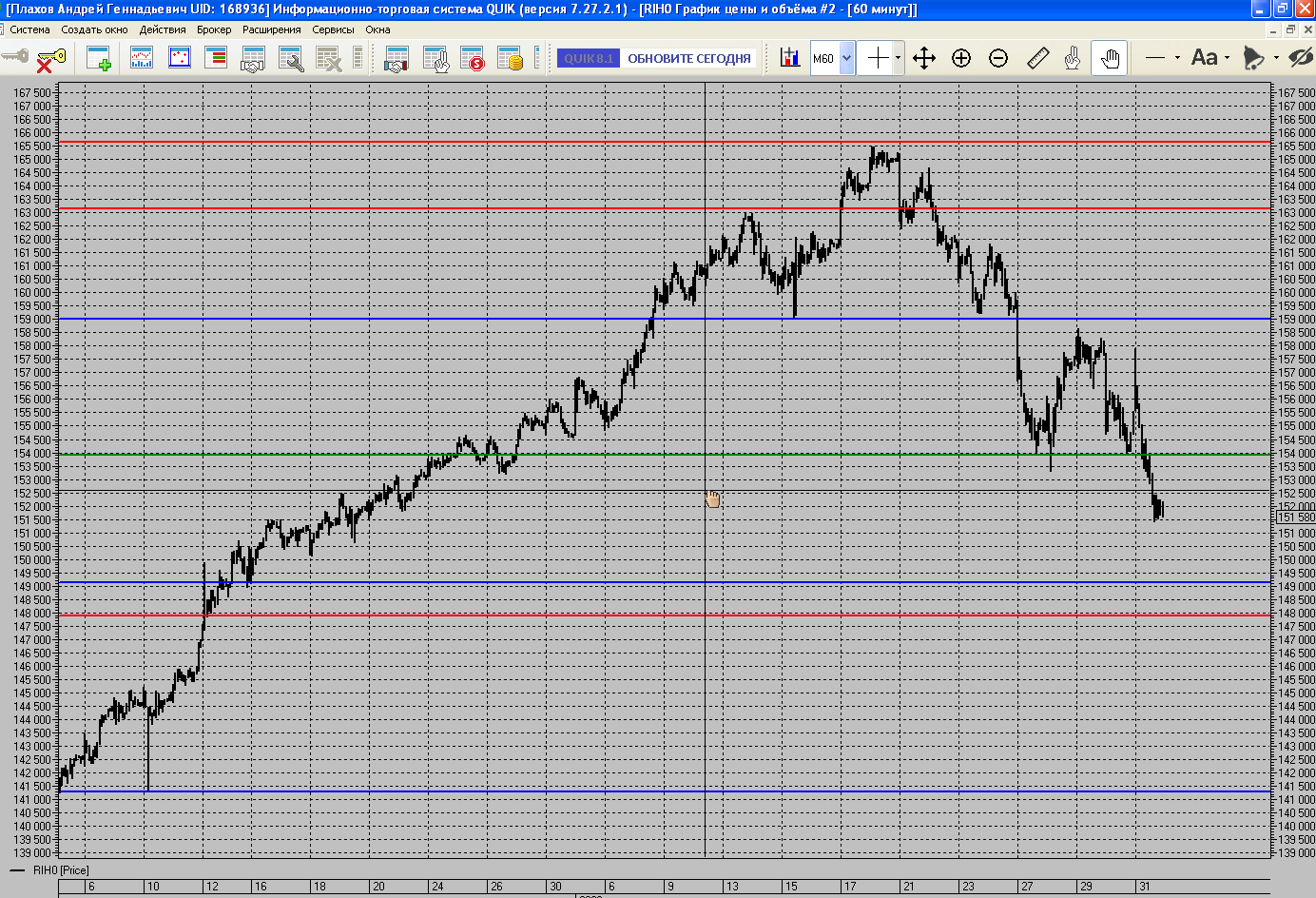Select the ruler measurement tool
Image resolution: width=1316 pixels, height=898 pixels.
[1038, 58]
